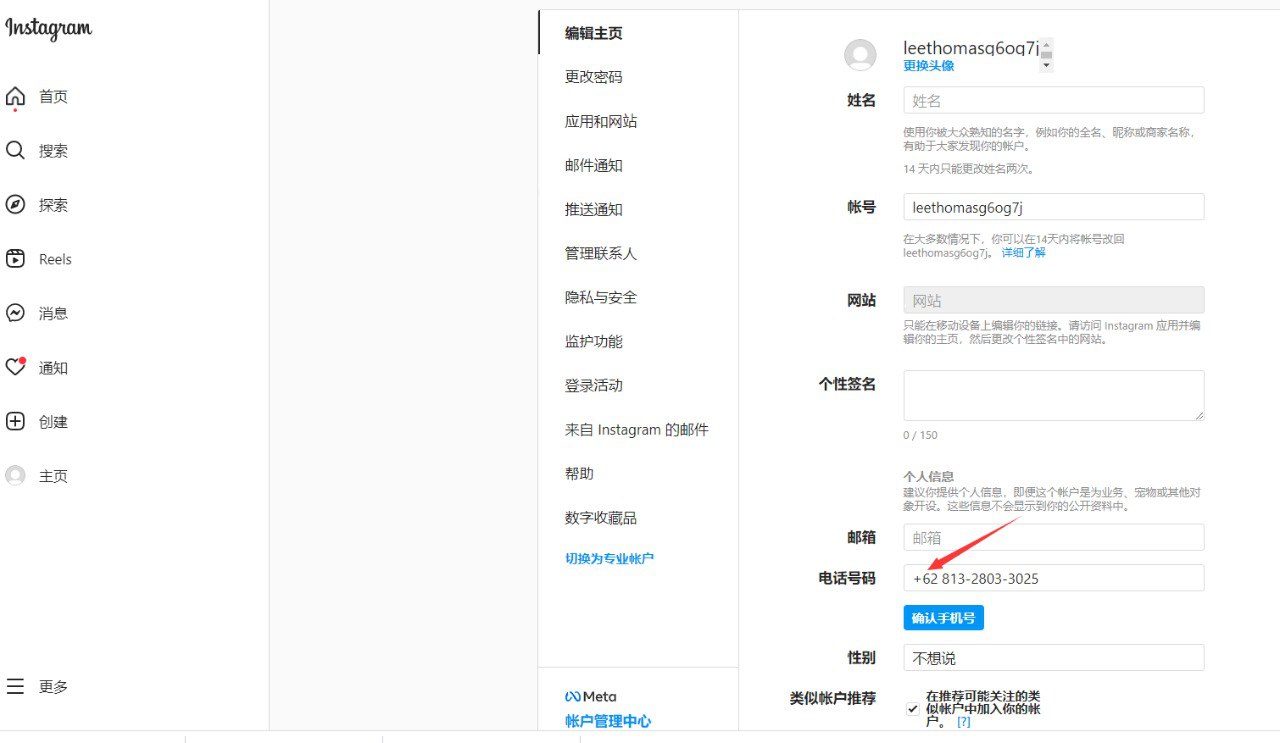Click the profile avatar next to username
This screenshot has width=1280, height=743.
coord(860,55)
